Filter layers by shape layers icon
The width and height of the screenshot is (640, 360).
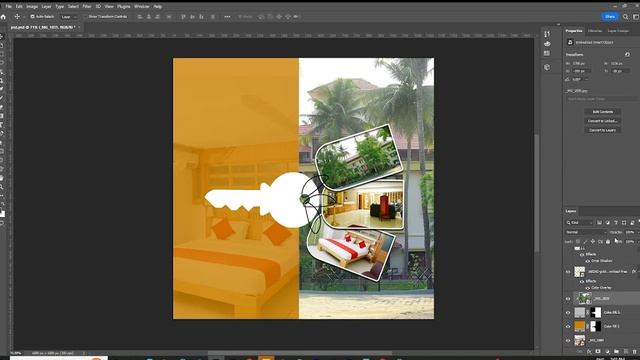tap(624, 222)
